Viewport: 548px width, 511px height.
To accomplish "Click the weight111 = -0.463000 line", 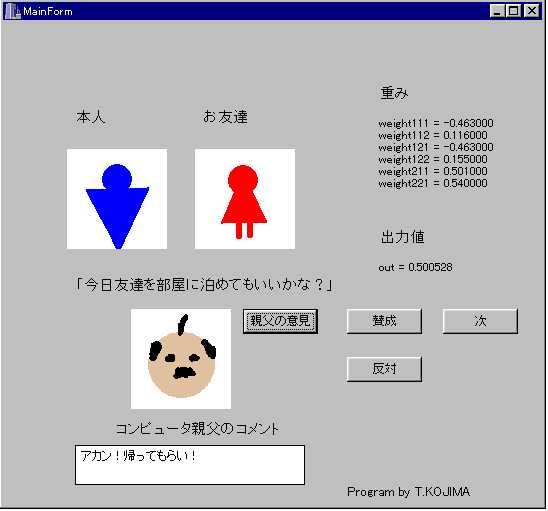I will [436, 123].
